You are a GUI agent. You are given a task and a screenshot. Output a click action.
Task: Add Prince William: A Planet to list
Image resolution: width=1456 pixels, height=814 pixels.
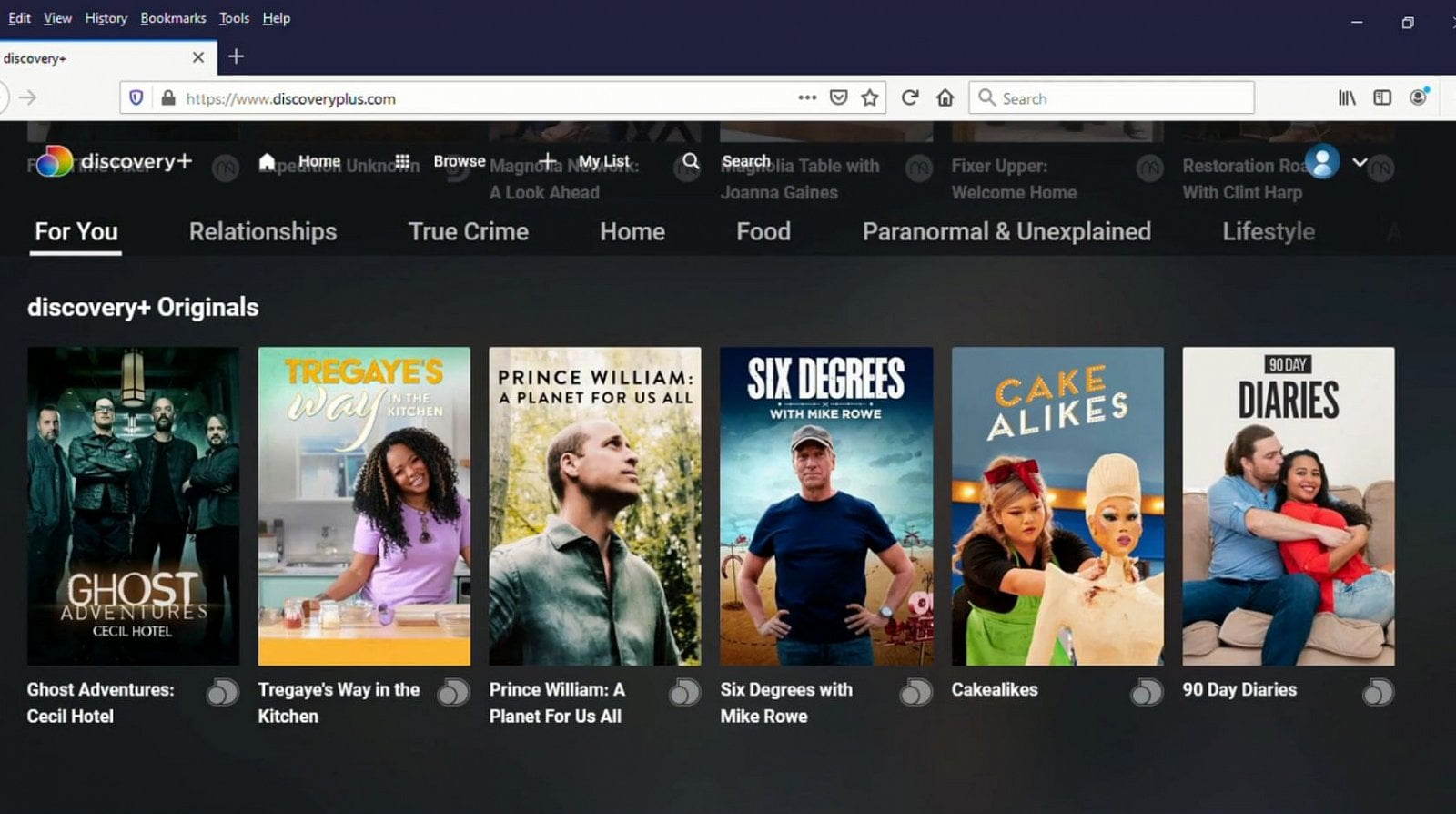pyautogui.click(x=684, y=693)
